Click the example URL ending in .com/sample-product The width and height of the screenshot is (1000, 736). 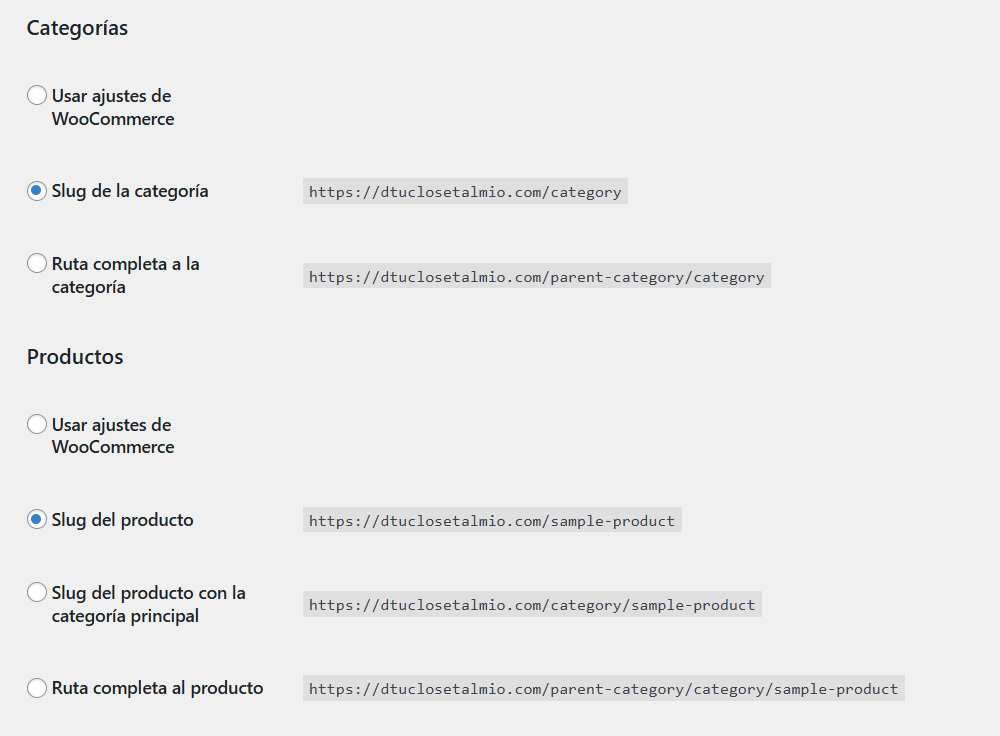tap(492, 521)
